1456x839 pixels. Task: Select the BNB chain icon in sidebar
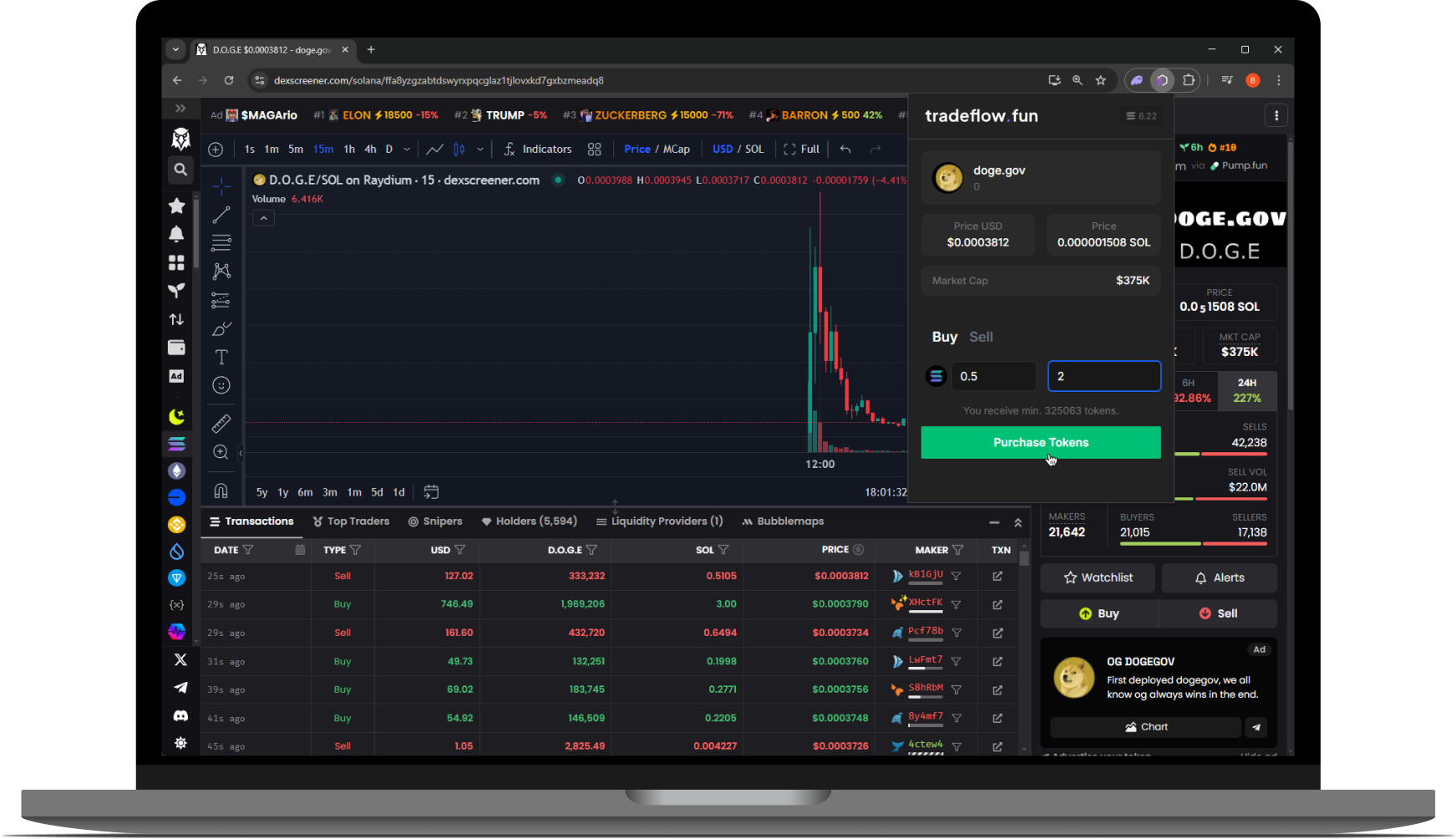tap(176, 525)
